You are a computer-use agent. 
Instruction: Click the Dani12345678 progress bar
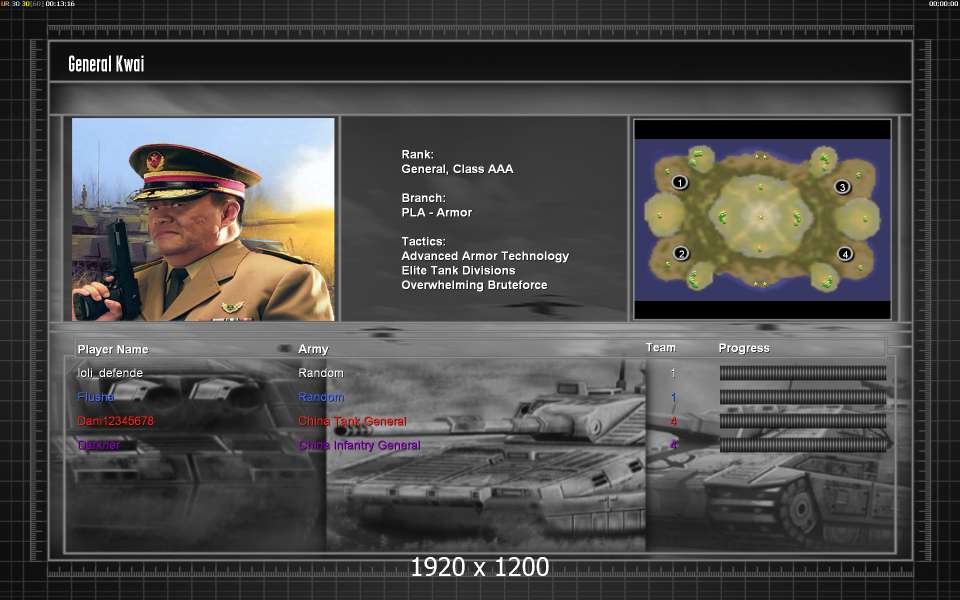tap(803, 421)
